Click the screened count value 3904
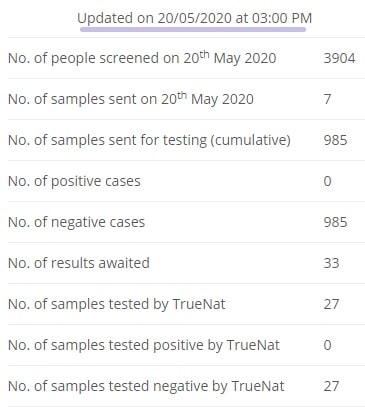365x415 pixels. click(x=339, y=58)
